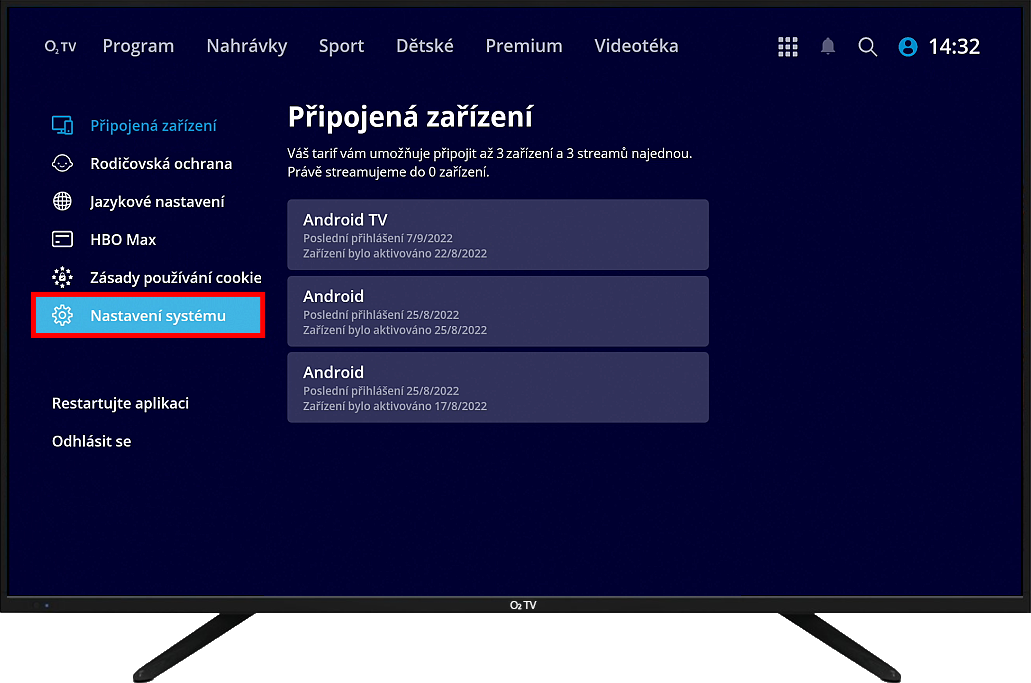The width and height of the screenshot is (1031, 683).
Task: Click the gear icon for system settings
Action: coord(62,316)
